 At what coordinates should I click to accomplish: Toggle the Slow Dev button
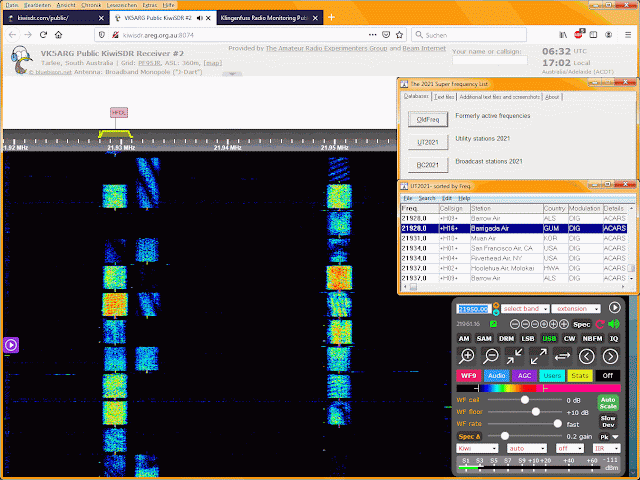tap(608, 421)
